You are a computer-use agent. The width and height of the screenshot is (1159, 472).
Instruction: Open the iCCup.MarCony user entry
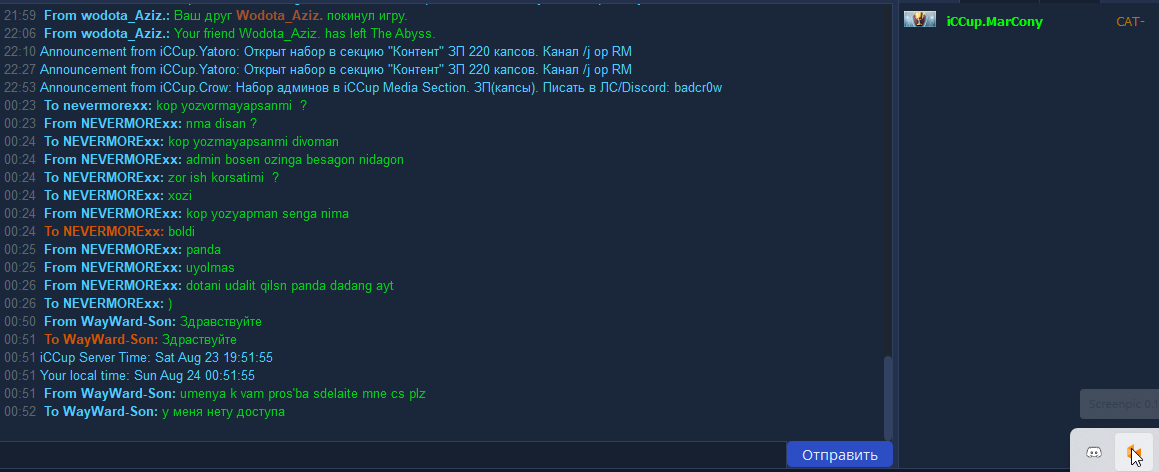(994, 21)
